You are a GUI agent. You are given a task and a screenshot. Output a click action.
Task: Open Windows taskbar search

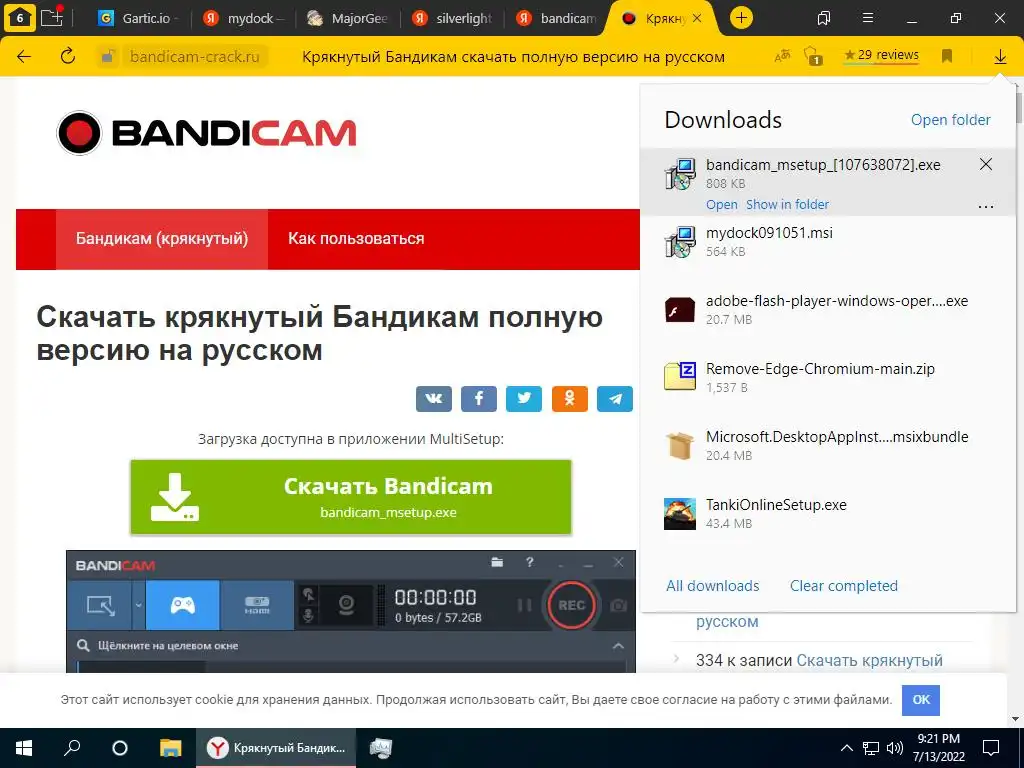(72, 748)
